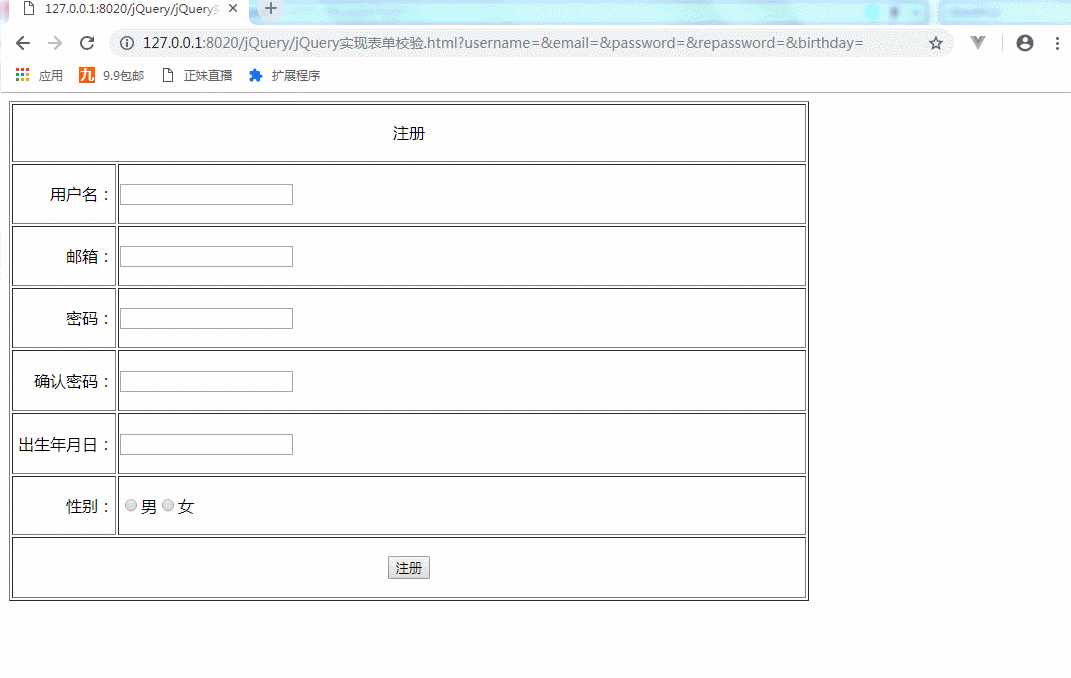Click the browser back arrow

[23, 43]
